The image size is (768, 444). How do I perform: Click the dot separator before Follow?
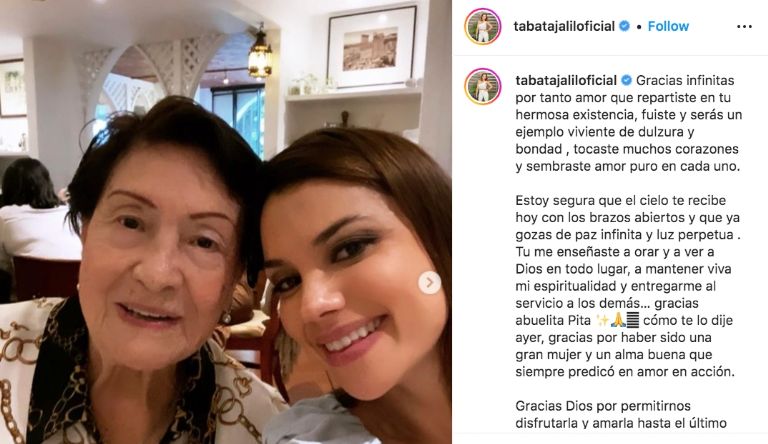click(x=639, y=27)
